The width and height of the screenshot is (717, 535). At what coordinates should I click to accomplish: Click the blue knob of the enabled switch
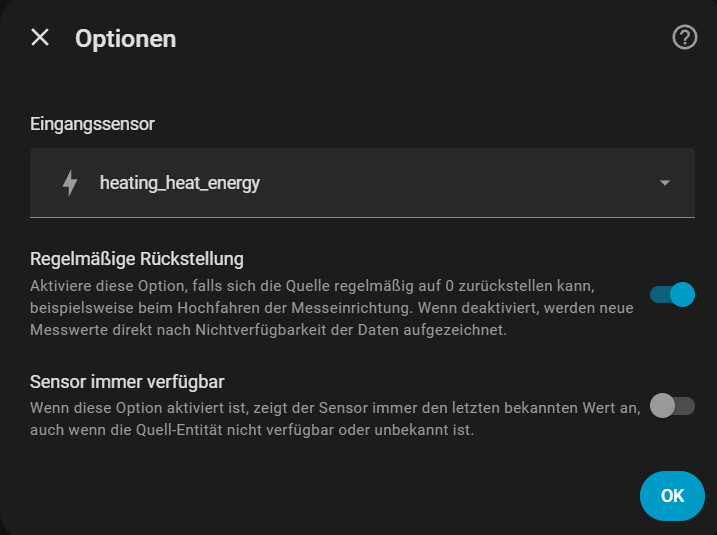click(x=682, y=294)
